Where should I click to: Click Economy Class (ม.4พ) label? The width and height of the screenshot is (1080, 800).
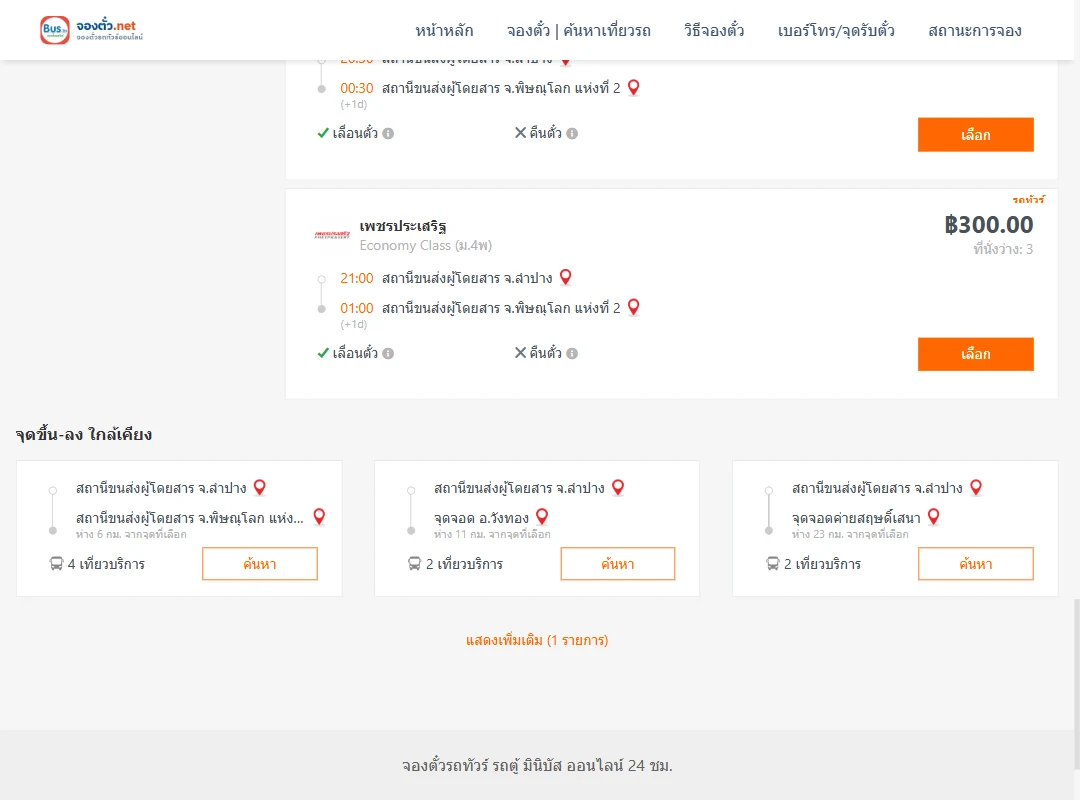coord(426,245)
